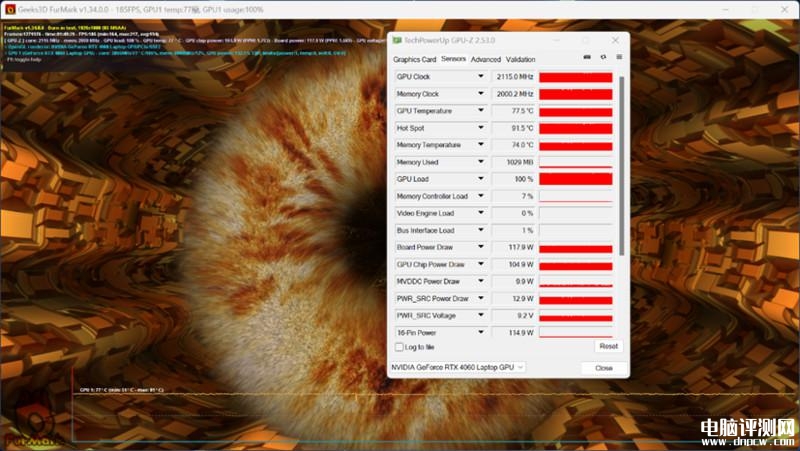The height and width of the screenshot is (451, 800).
Task: Open the GPU-Z hamburger menu icon
Action: [619, 57]
